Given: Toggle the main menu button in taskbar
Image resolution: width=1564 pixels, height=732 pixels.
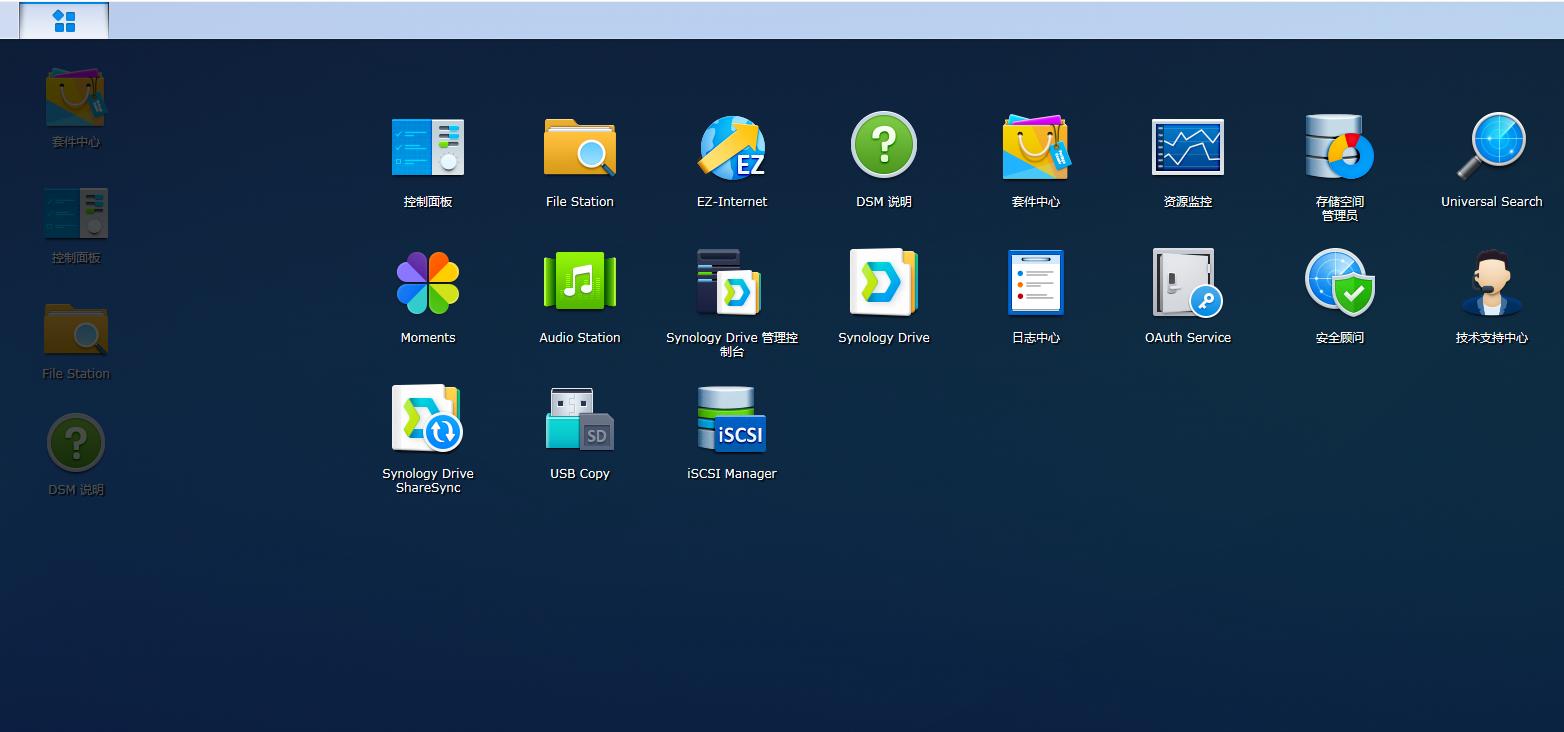Looking at the screenshot, I should tap(64, 21).
